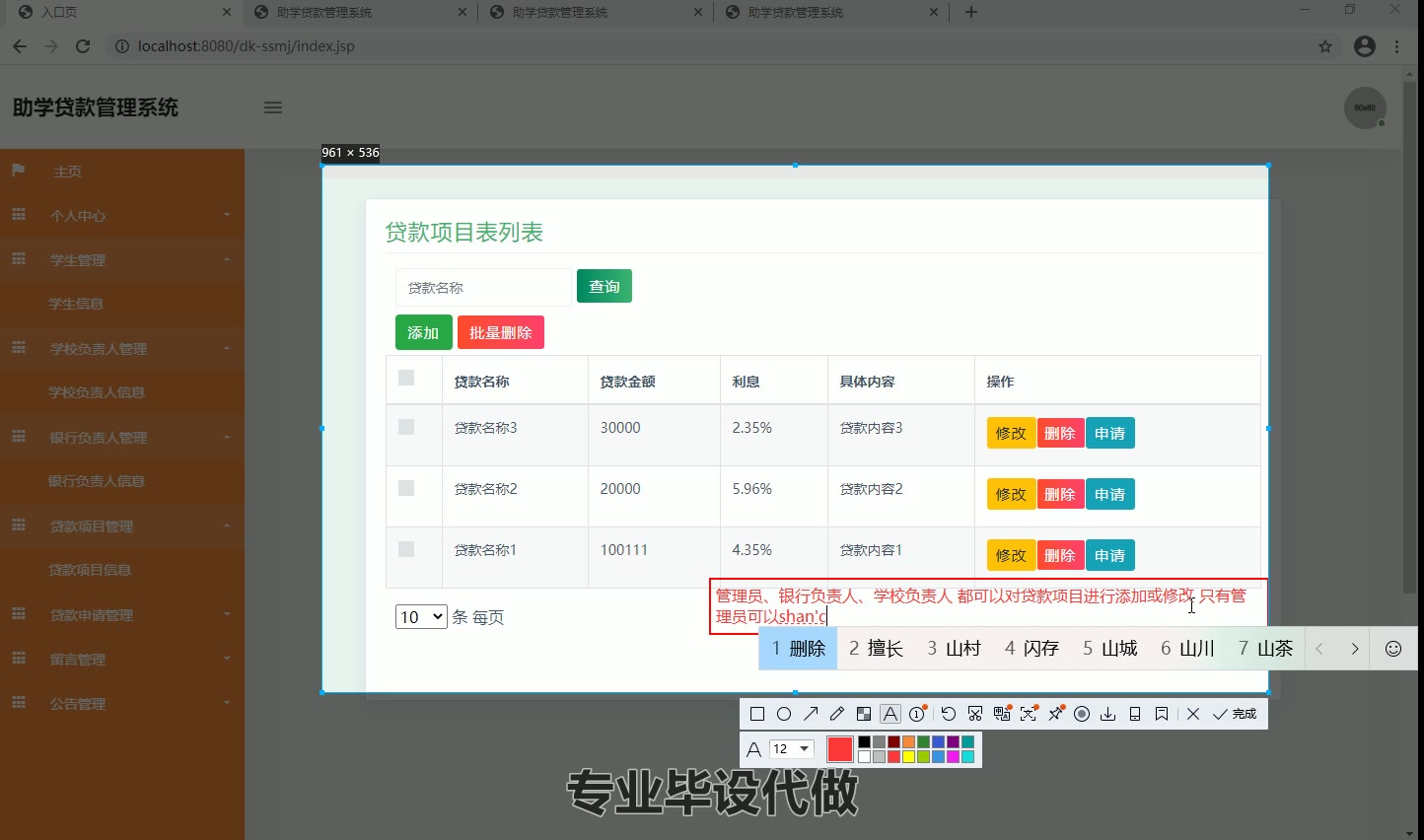Select the arrow drawing tool
Viewport: 1424px width, 840px height.
(811, 714)
